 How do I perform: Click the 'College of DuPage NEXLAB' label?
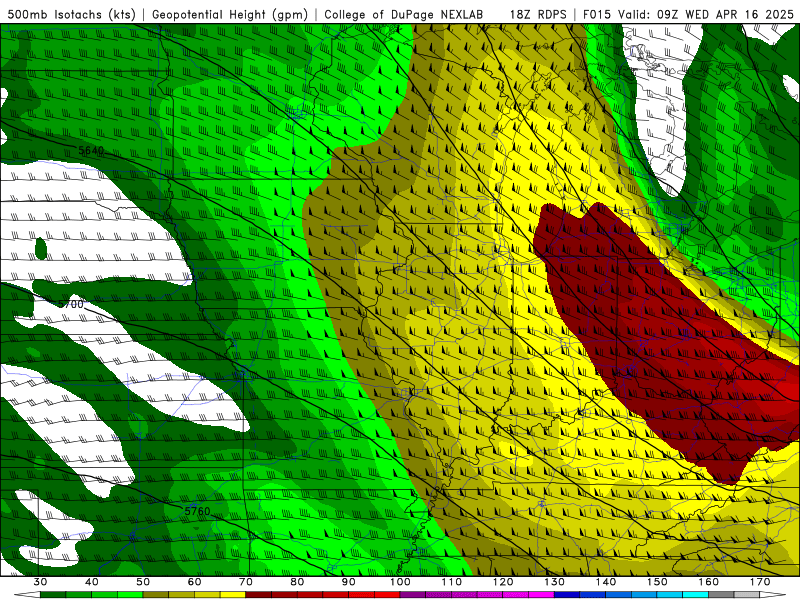tap(404, 14)
